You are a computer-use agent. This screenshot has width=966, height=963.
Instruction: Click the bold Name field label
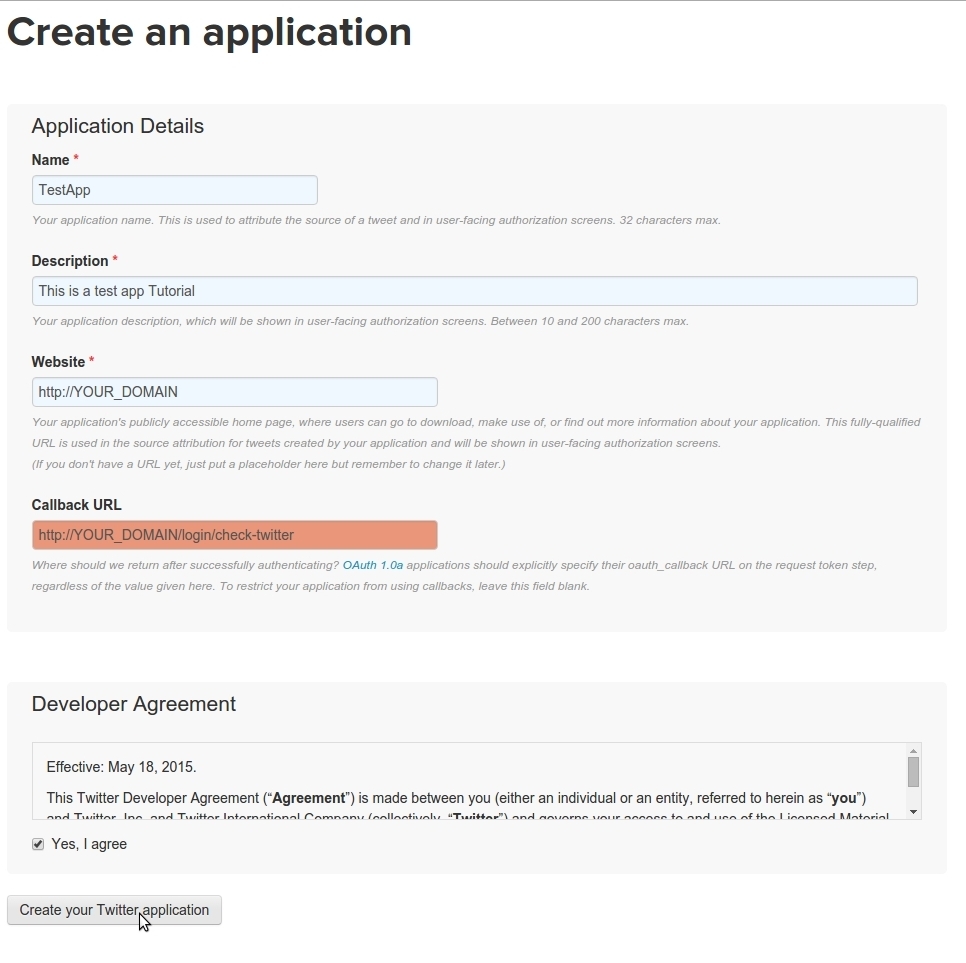tap(50, 160)
